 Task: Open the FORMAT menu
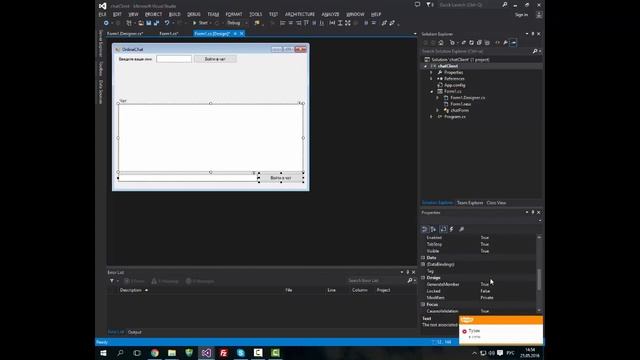coord(234,14)
